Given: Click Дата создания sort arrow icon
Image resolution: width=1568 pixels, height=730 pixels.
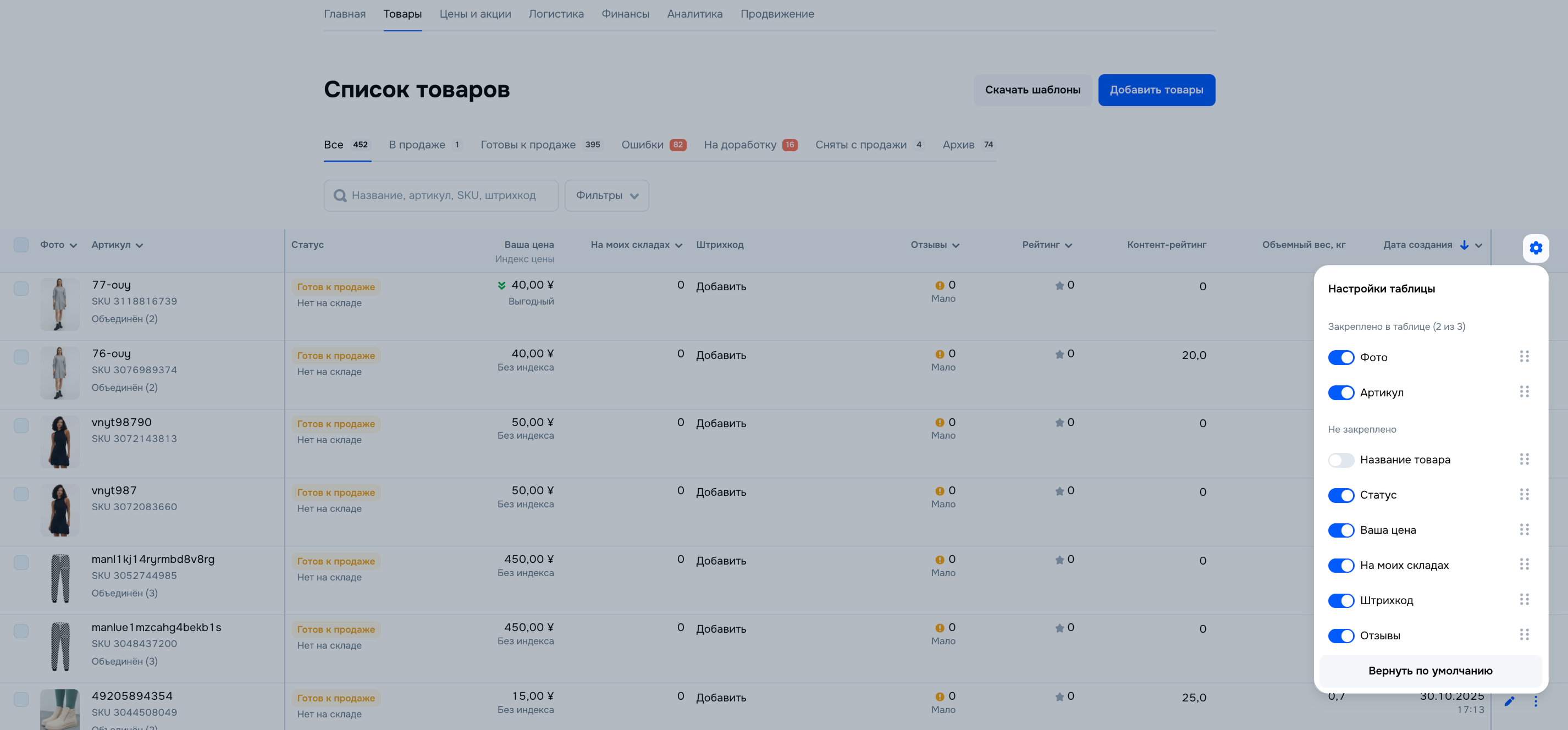Looking at the screenshot, I should [1464, 245].
